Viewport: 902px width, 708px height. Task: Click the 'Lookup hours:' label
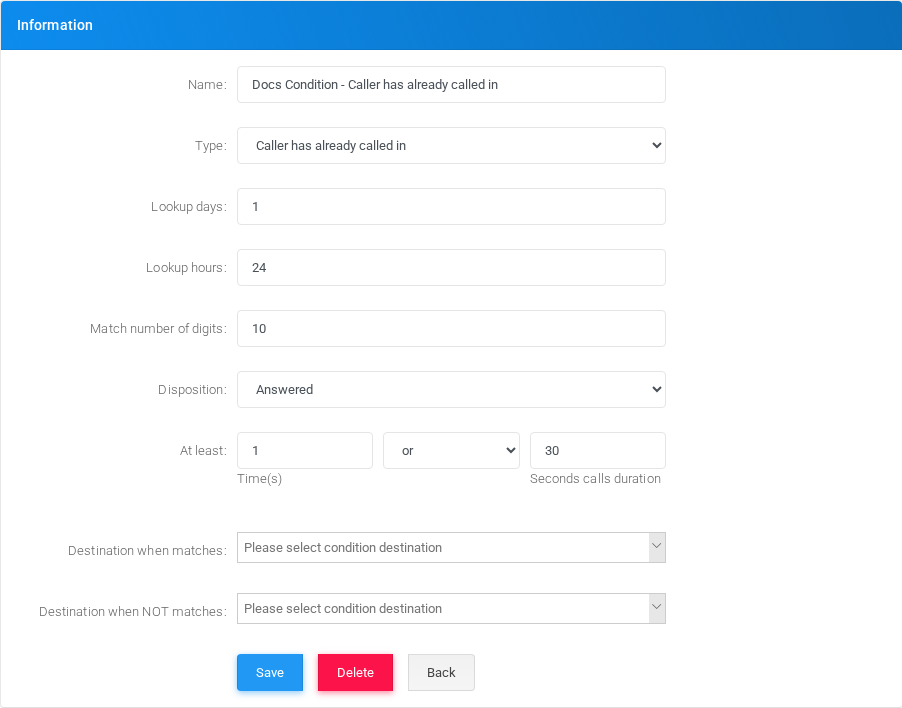pyautogui.click(x=186, y=267)
